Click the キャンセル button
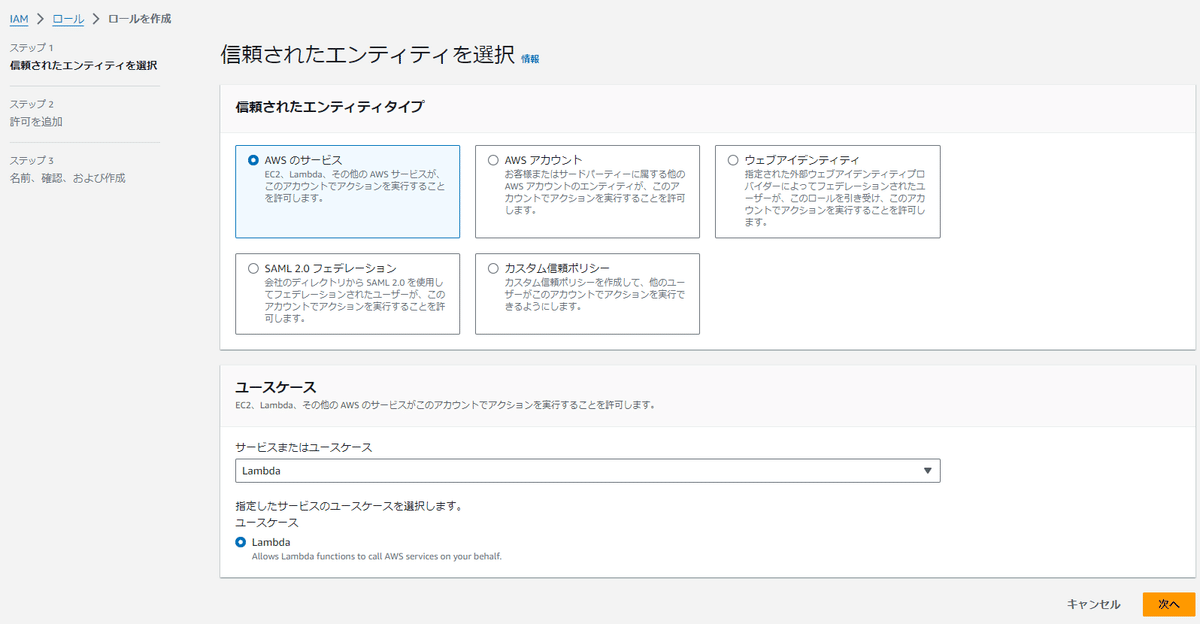Screen dimensions: 1200x624 point(1093,604)
